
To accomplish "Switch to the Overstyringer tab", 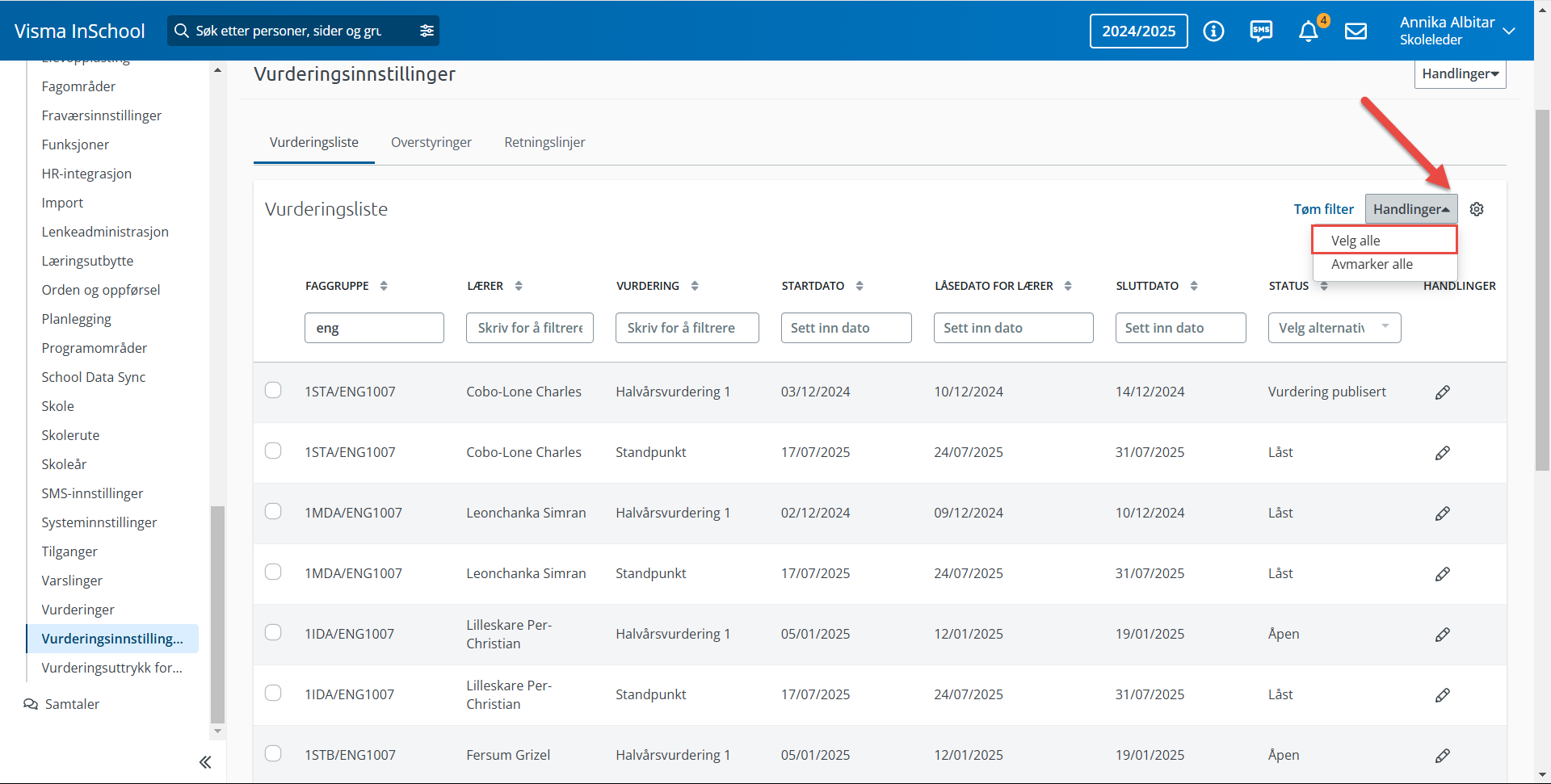I will (431, 142).
